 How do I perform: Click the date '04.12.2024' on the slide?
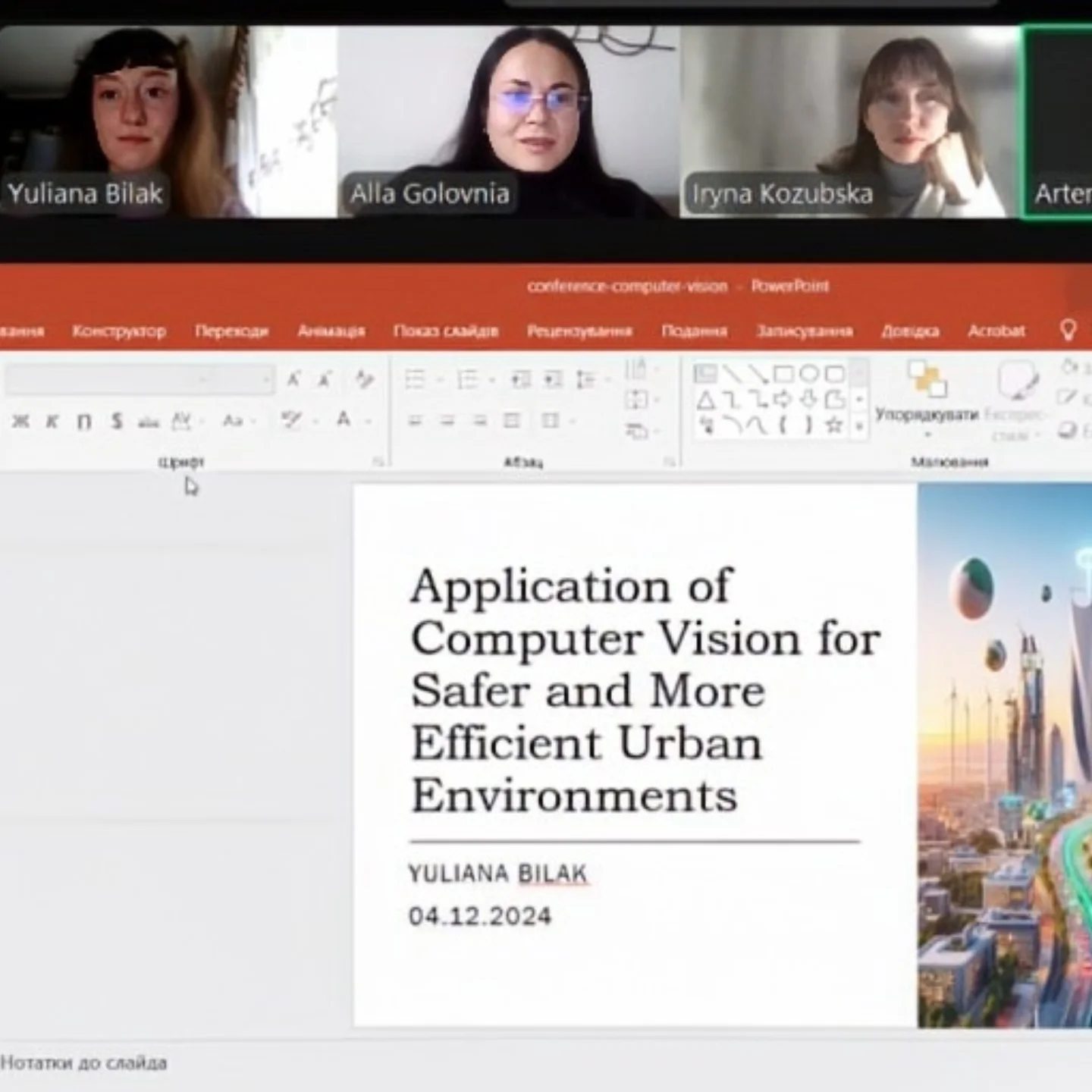pyautogui.click(x=480, y=916)
